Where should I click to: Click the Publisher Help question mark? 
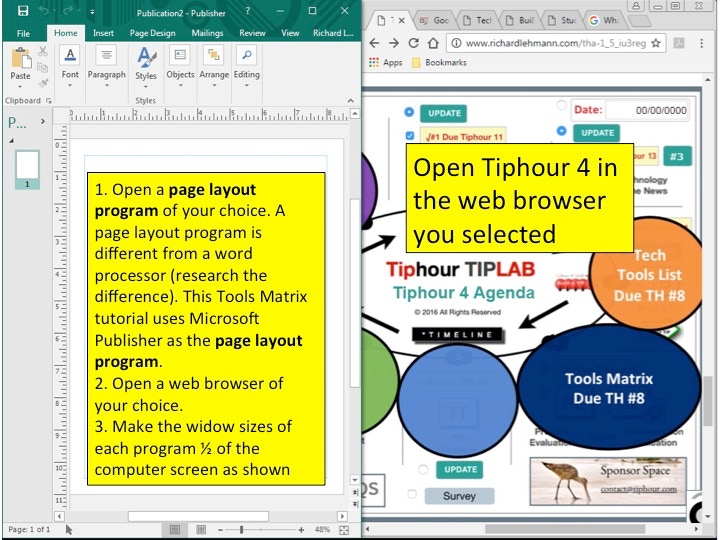[x=248, y=11]
